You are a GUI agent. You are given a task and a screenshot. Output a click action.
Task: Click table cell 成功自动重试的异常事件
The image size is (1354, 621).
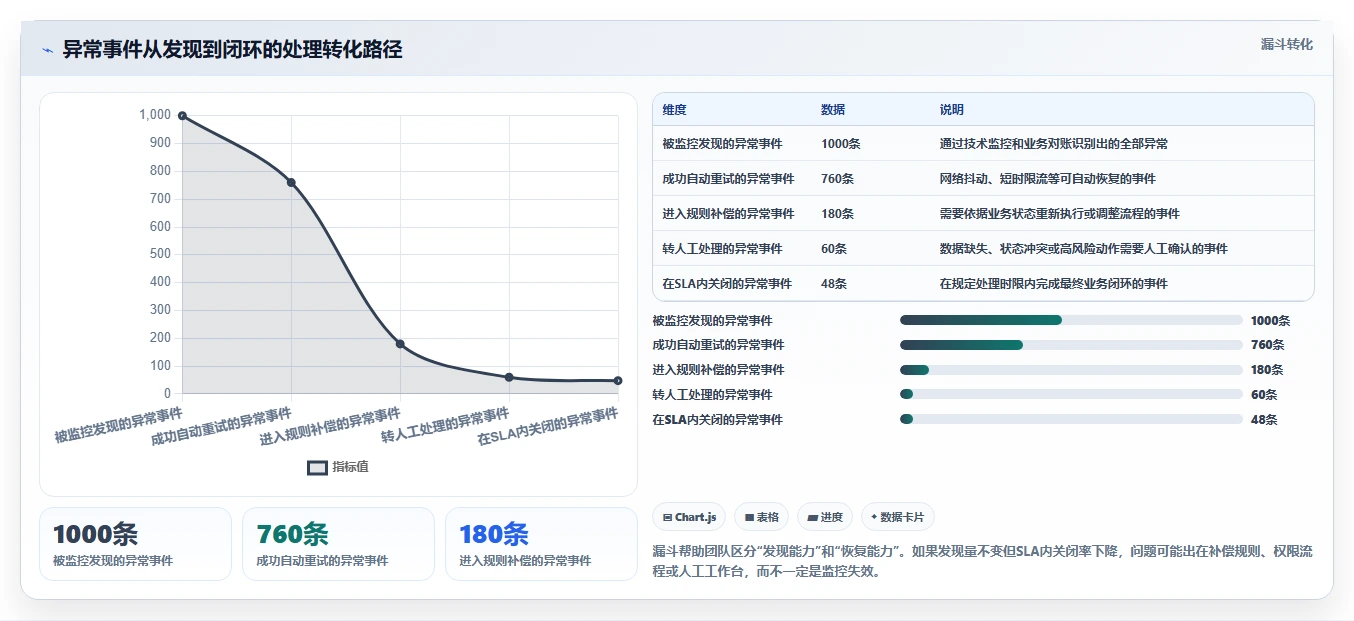728,179
